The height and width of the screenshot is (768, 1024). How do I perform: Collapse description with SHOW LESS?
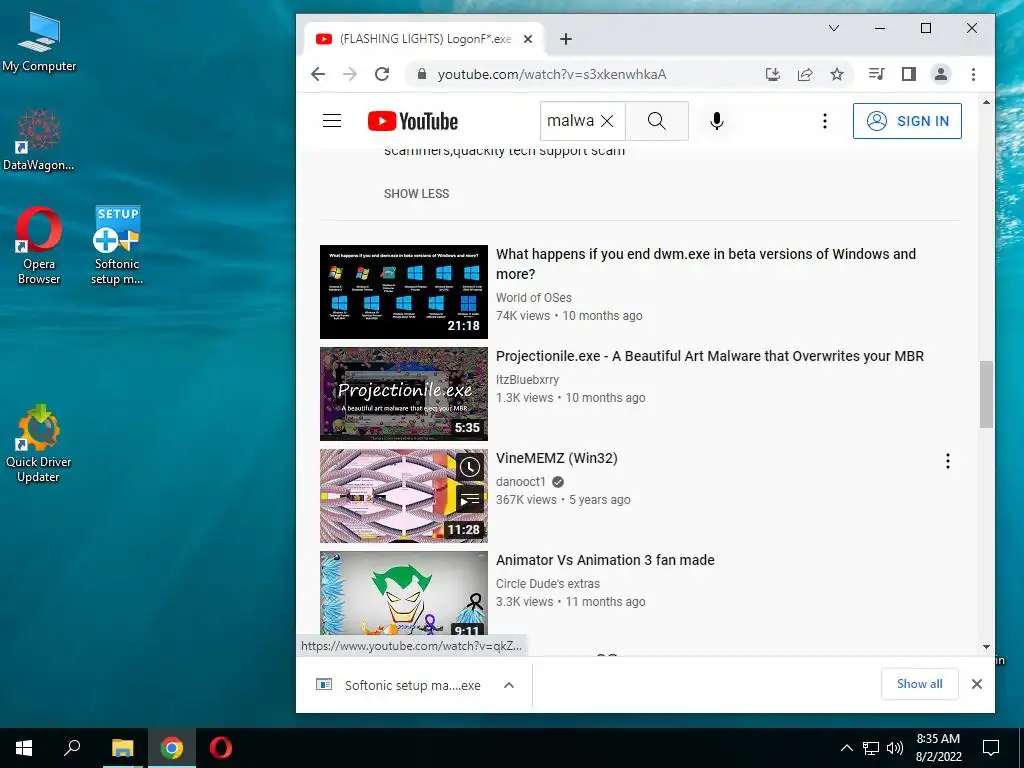tap(417, 193)
